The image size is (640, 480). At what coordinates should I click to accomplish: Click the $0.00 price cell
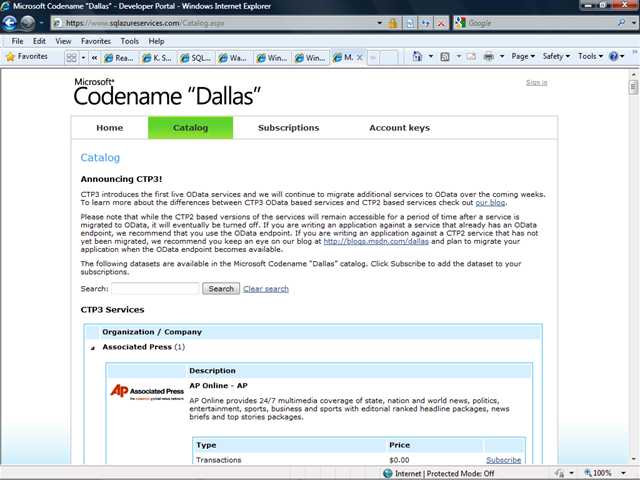(399, 460)
